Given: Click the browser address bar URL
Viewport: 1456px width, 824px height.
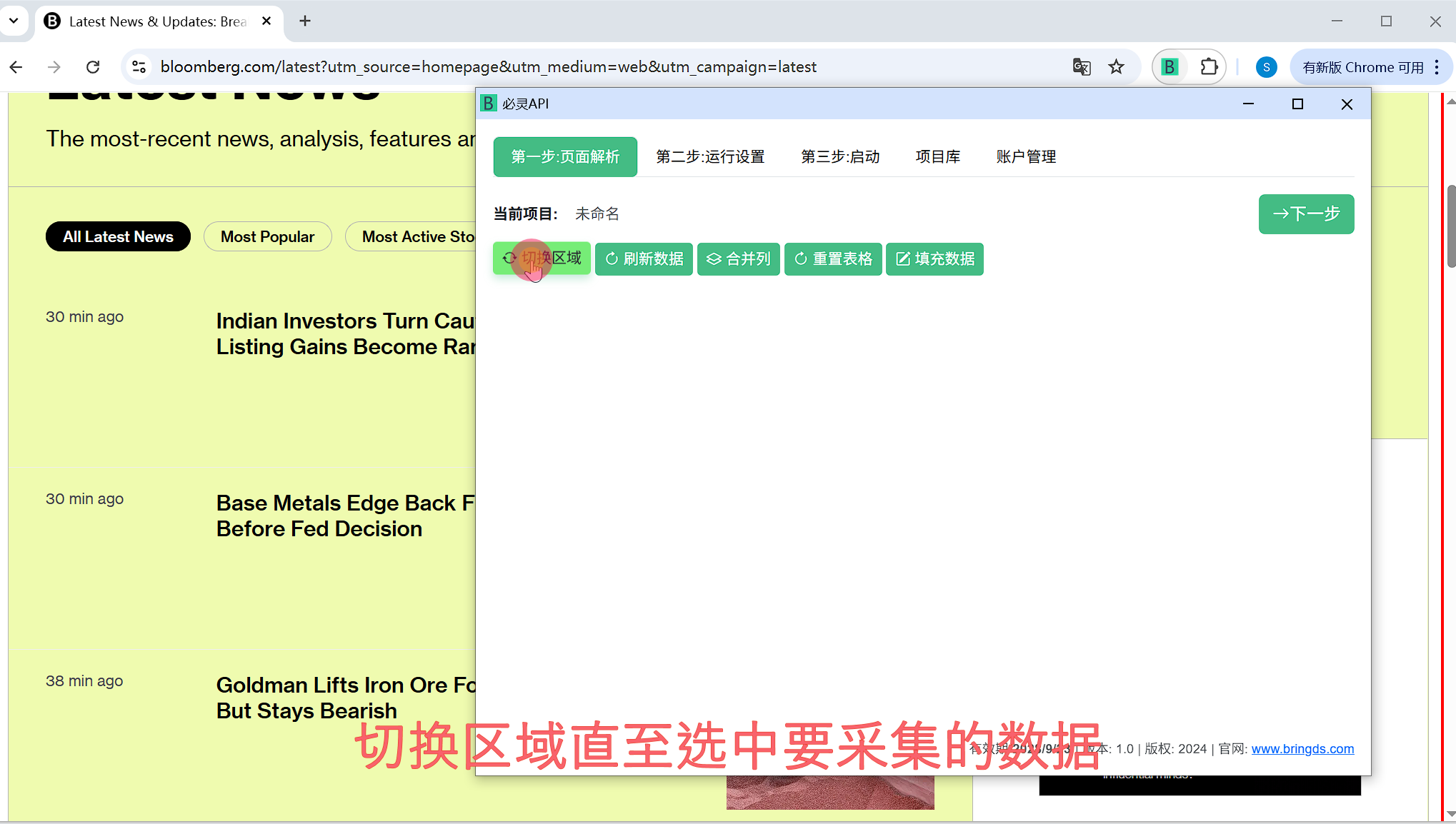Looking at the screenshot, I should tap(488, 67).
